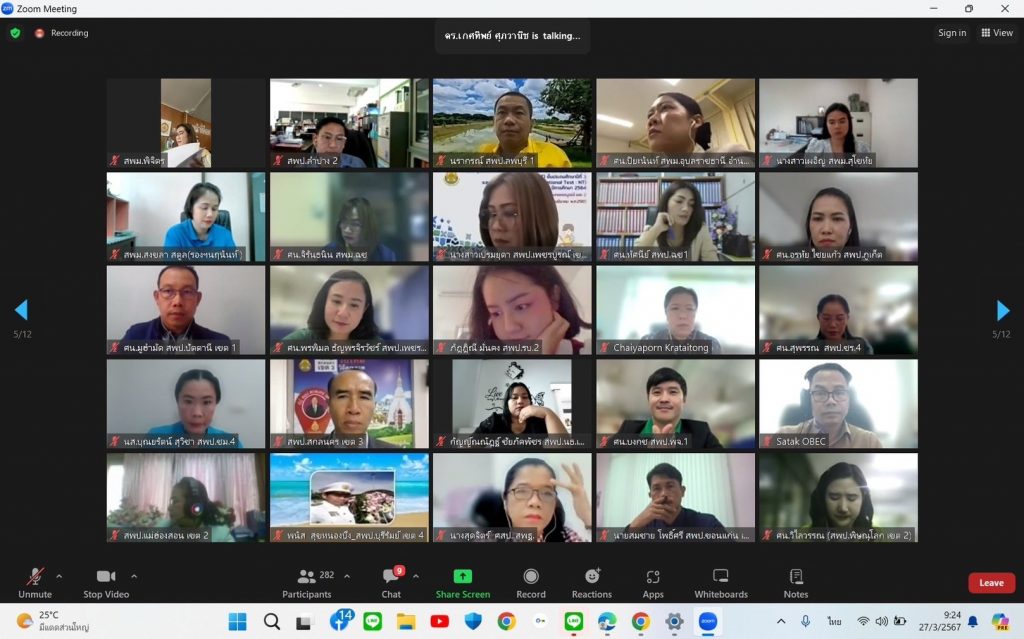Open the Participants panel
This screenshot has height=639, width=1024.
pyautogui.click(x=307, y=582)
